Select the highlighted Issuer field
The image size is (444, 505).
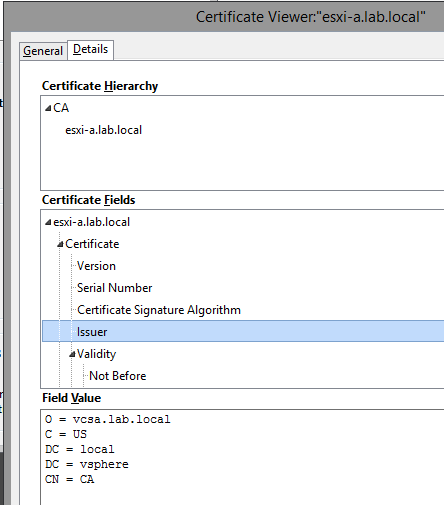(243, 331)
